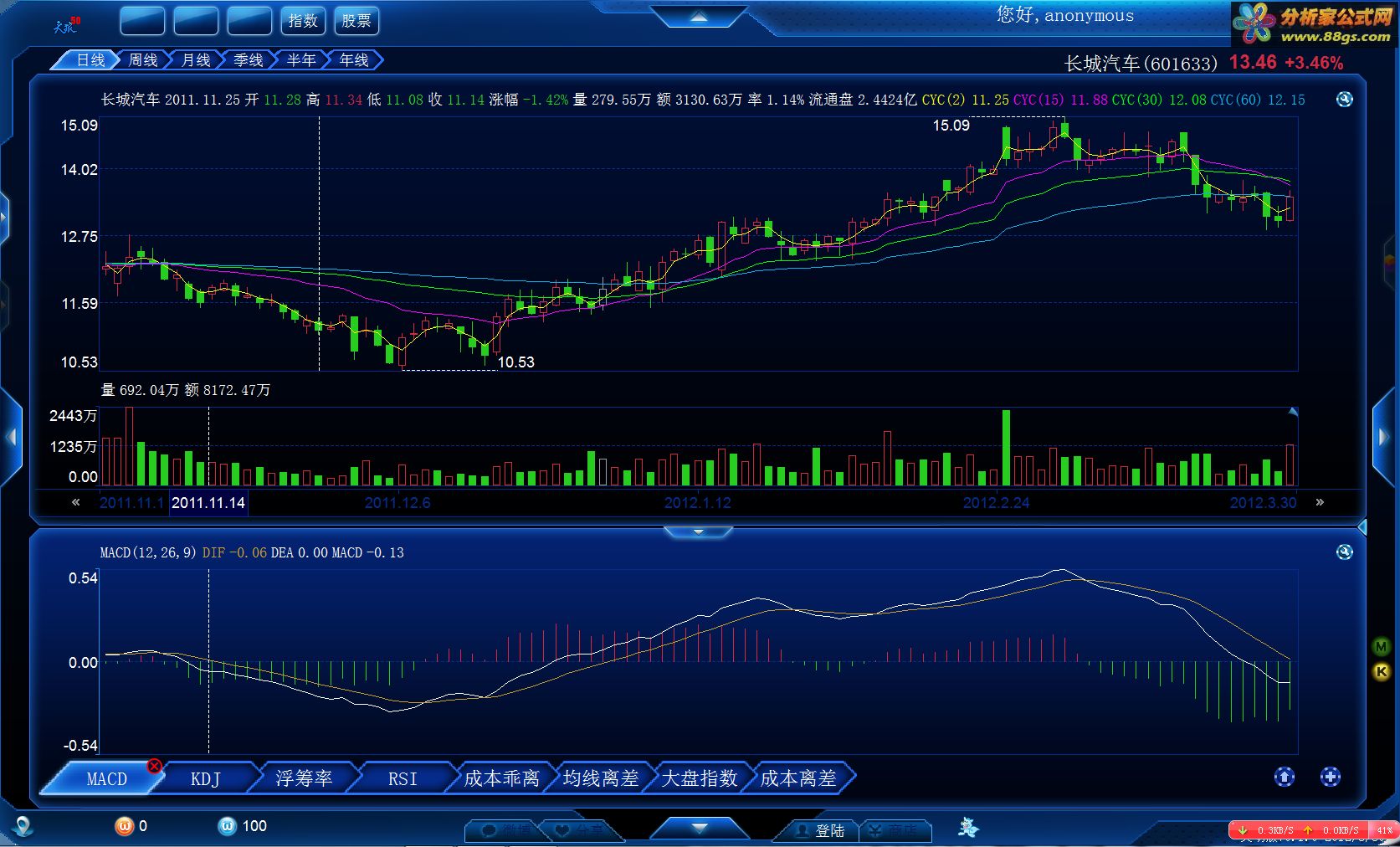Select the 均线离差 indicator tab

[600, 778]
